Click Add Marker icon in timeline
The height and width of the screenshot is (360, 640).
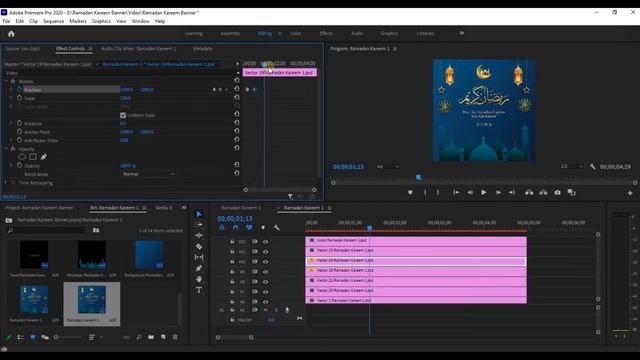click(x=263, y=228)
